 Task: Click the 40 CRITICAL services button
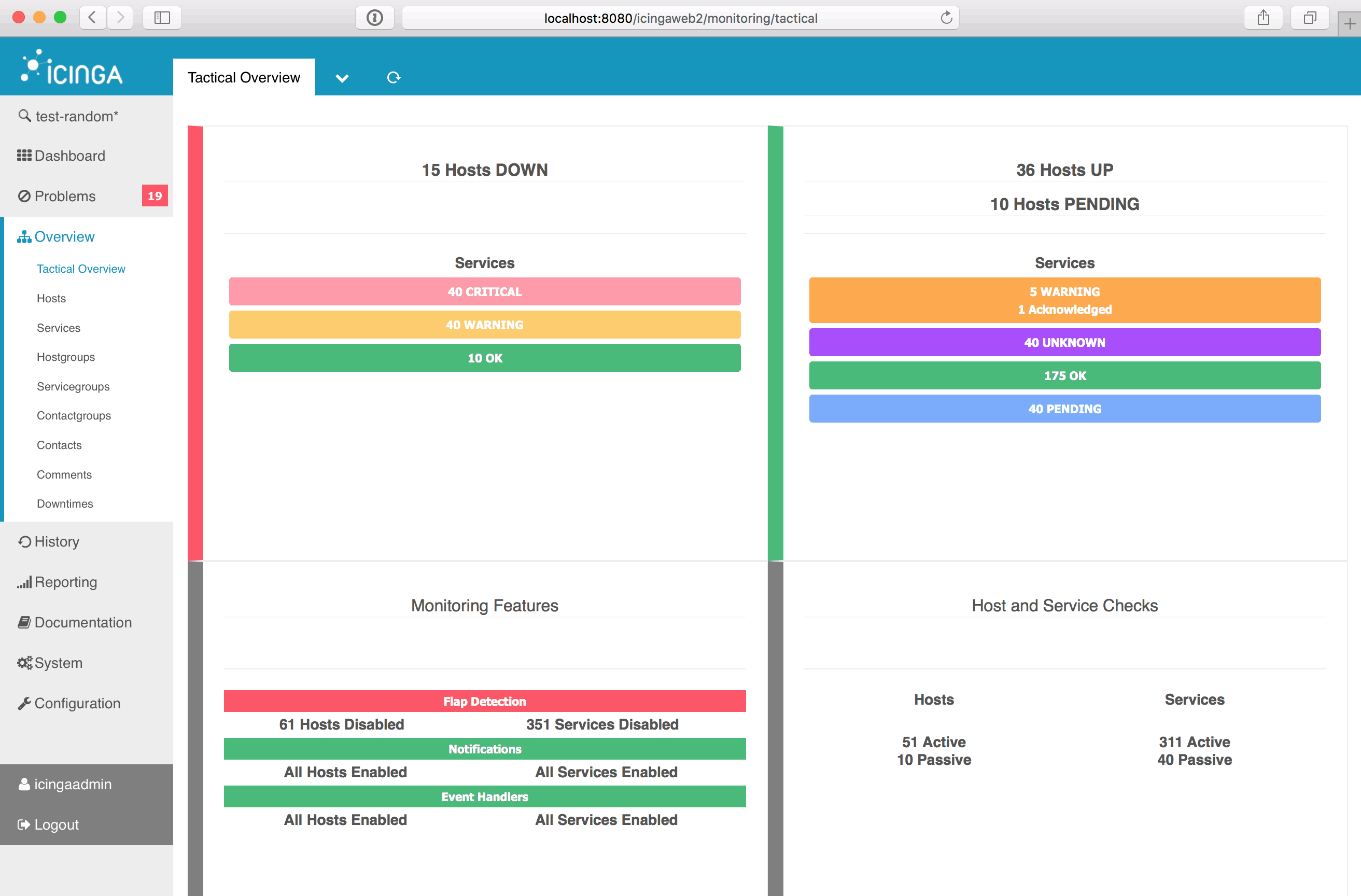tap(485, 291)
